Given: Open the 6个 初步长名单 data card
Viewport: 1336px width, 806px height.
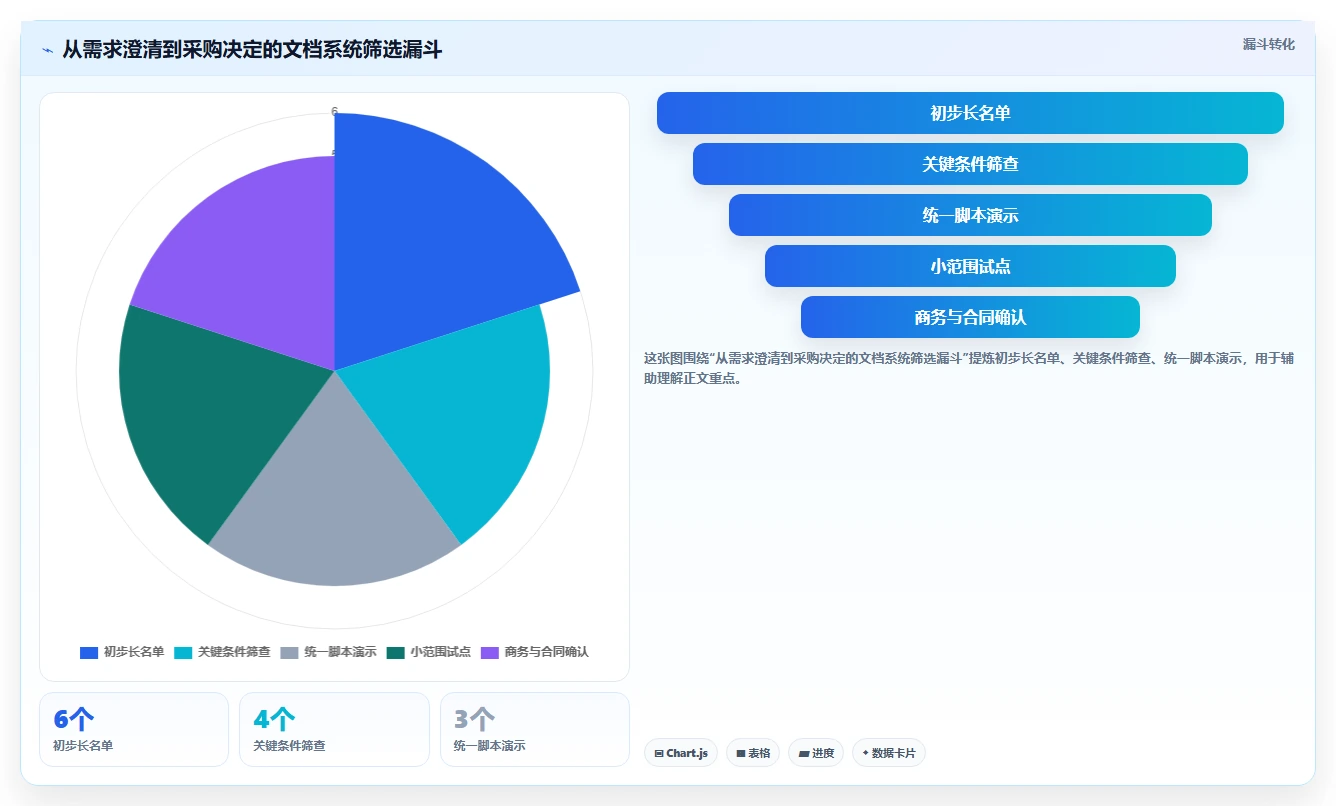Looking at the screenshot, I should point(134,730).
